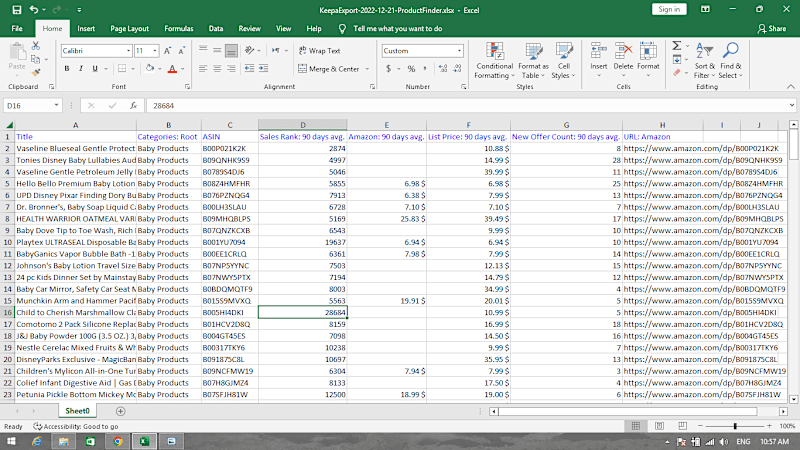Click the Share button
This screenshot has height=450, width=800.
click(771, 29)
